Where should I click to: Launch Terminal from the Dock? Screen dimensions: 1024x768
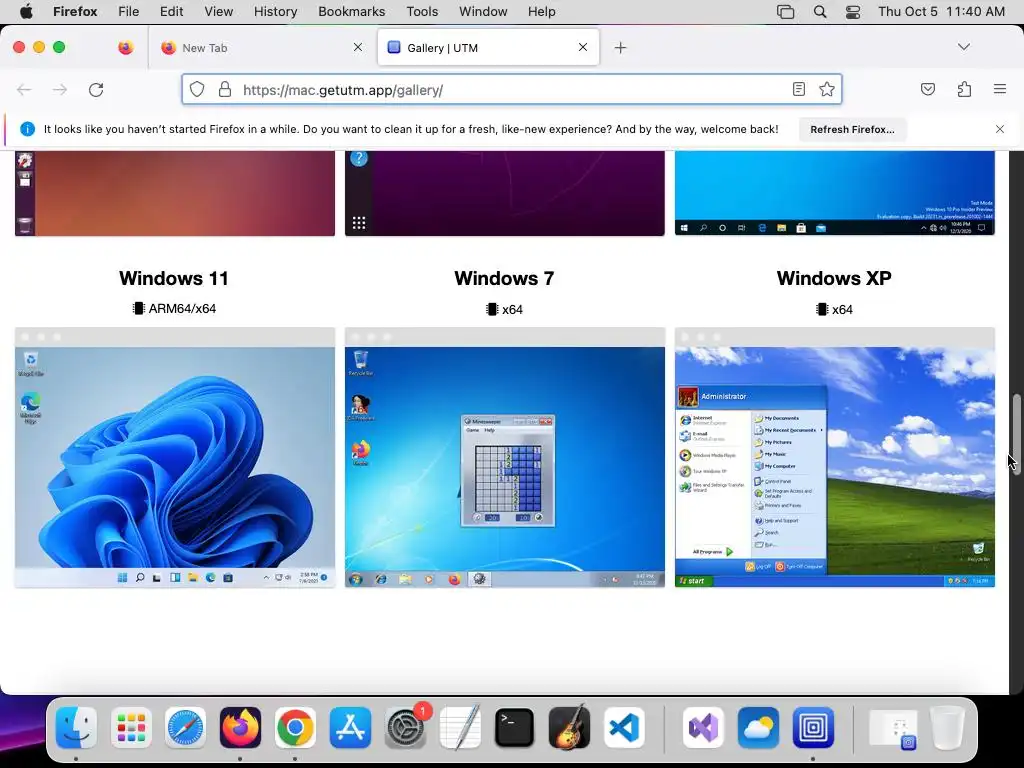pos(515,727)
